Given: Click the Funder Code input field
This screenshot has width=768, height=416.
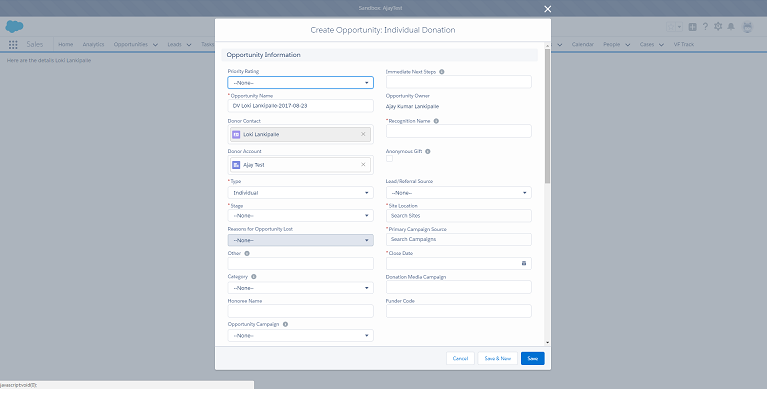Looking at the screenshot, I should (x=458, y=311).
